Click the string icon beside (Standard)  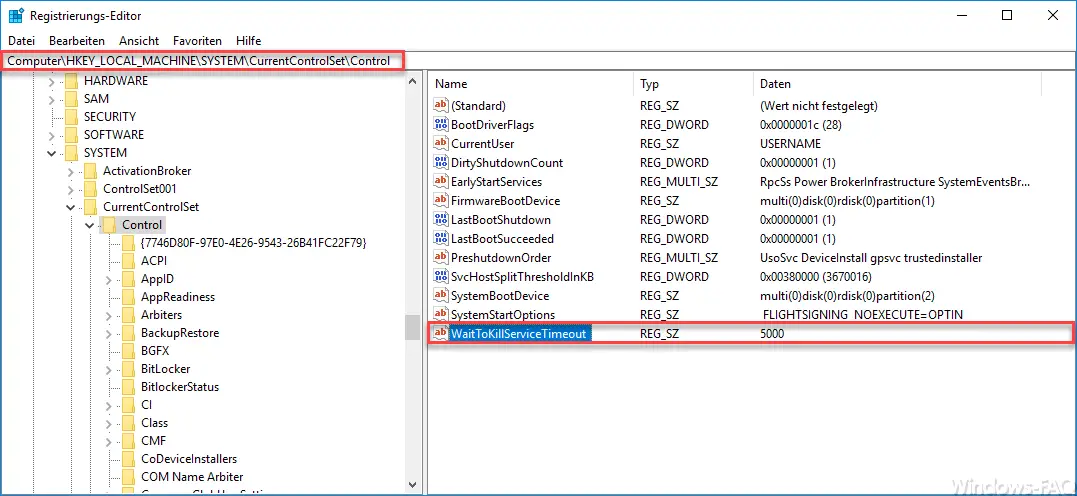[441, 106]
